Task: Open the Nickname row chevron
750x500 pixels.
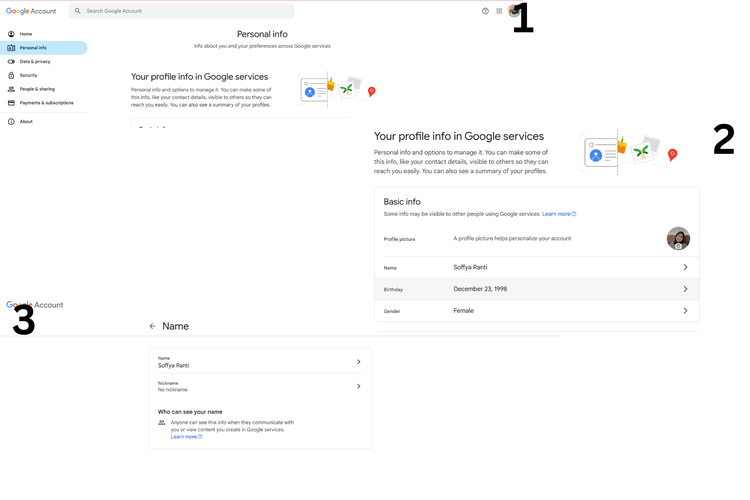Action: click(358, 386)
